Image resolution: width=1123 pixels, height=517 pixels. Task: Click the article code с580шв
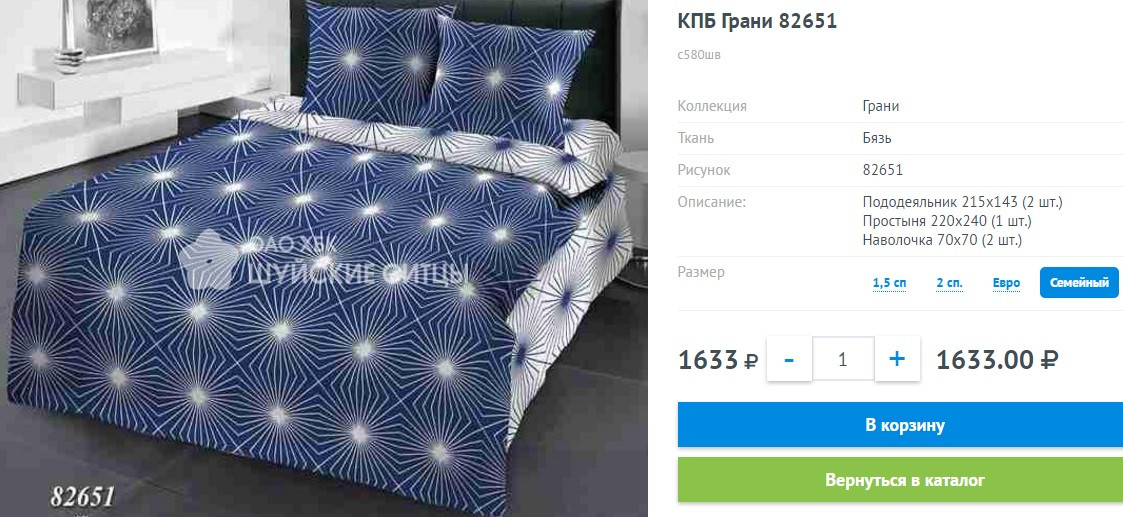click(699, 54)
